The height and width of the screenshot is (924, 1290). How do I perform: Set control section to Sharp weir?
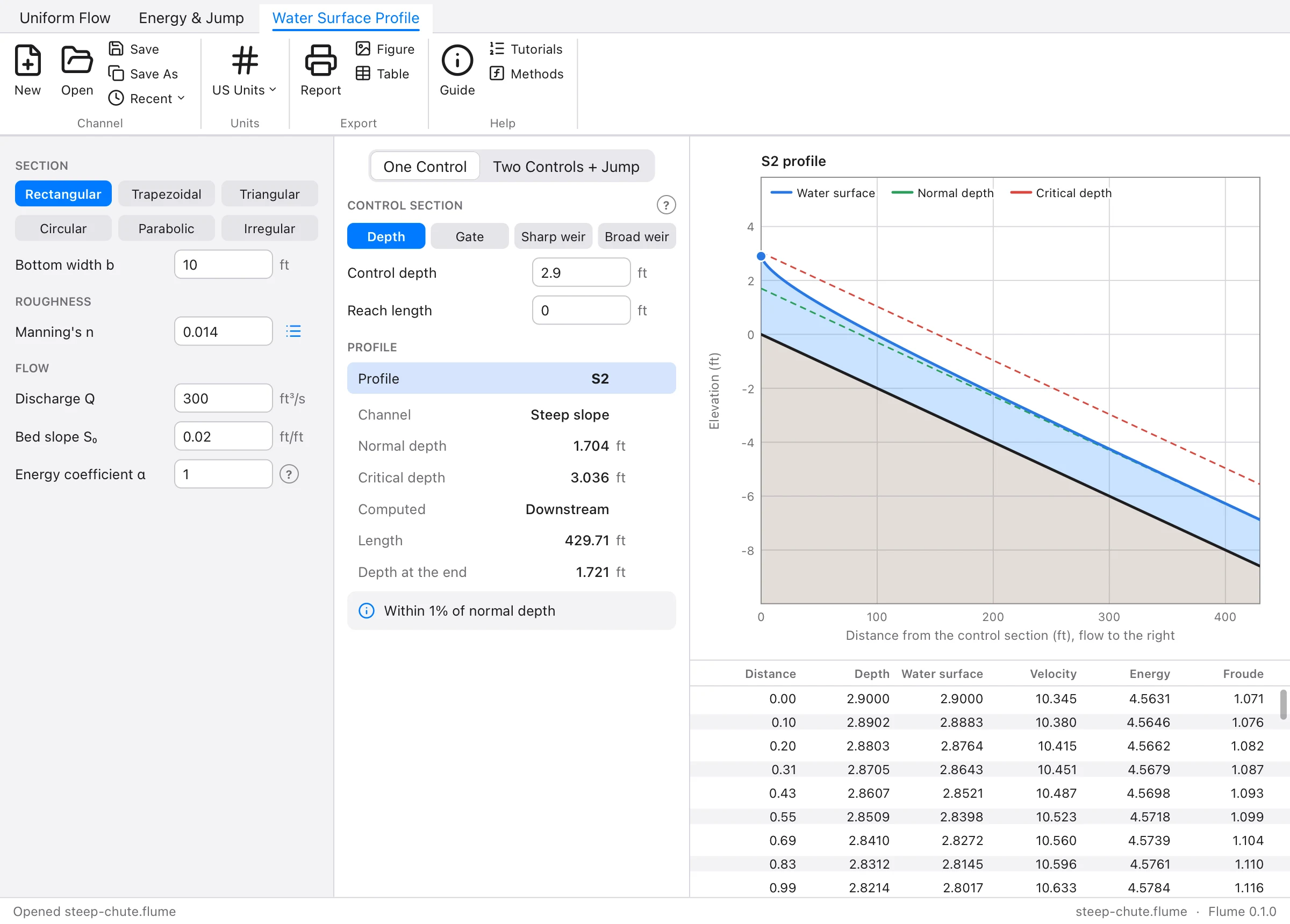coord(553,236)
